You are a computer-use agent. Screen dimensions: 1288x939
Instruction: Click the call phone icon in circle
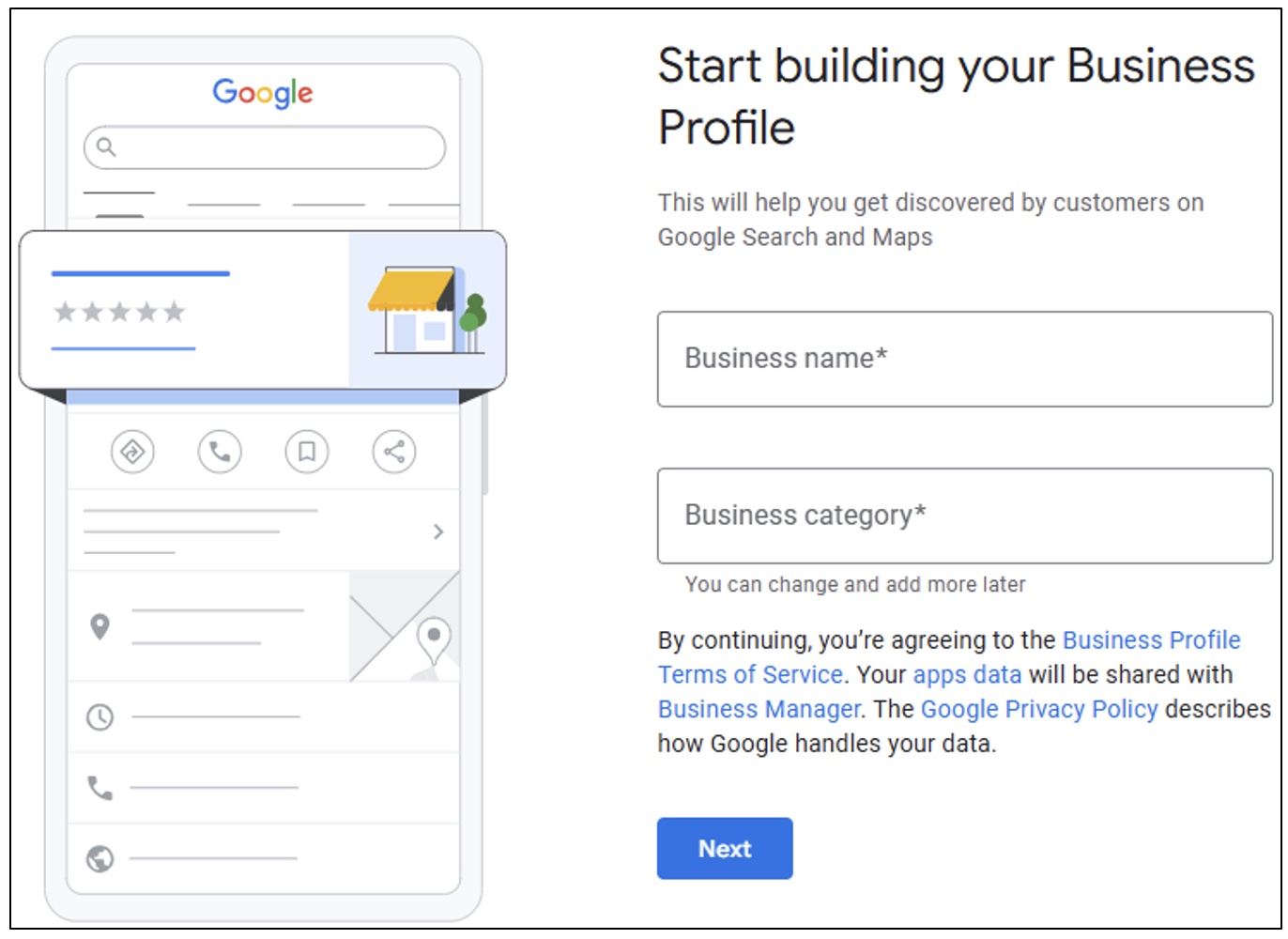click(x=220, y=452)
